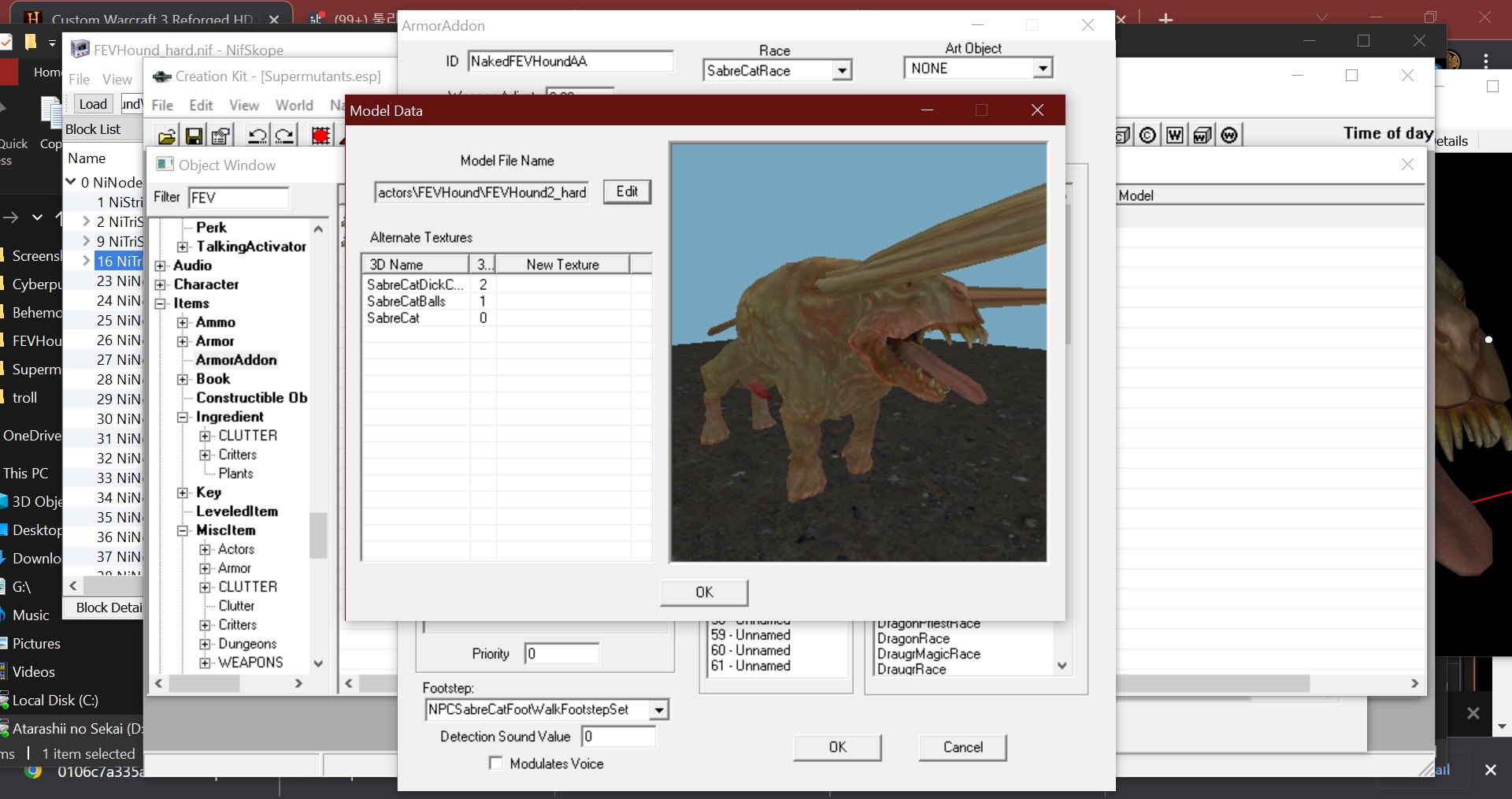
Task: Toggle the red snap-to-grid toolbar icon
Action: 321,136
